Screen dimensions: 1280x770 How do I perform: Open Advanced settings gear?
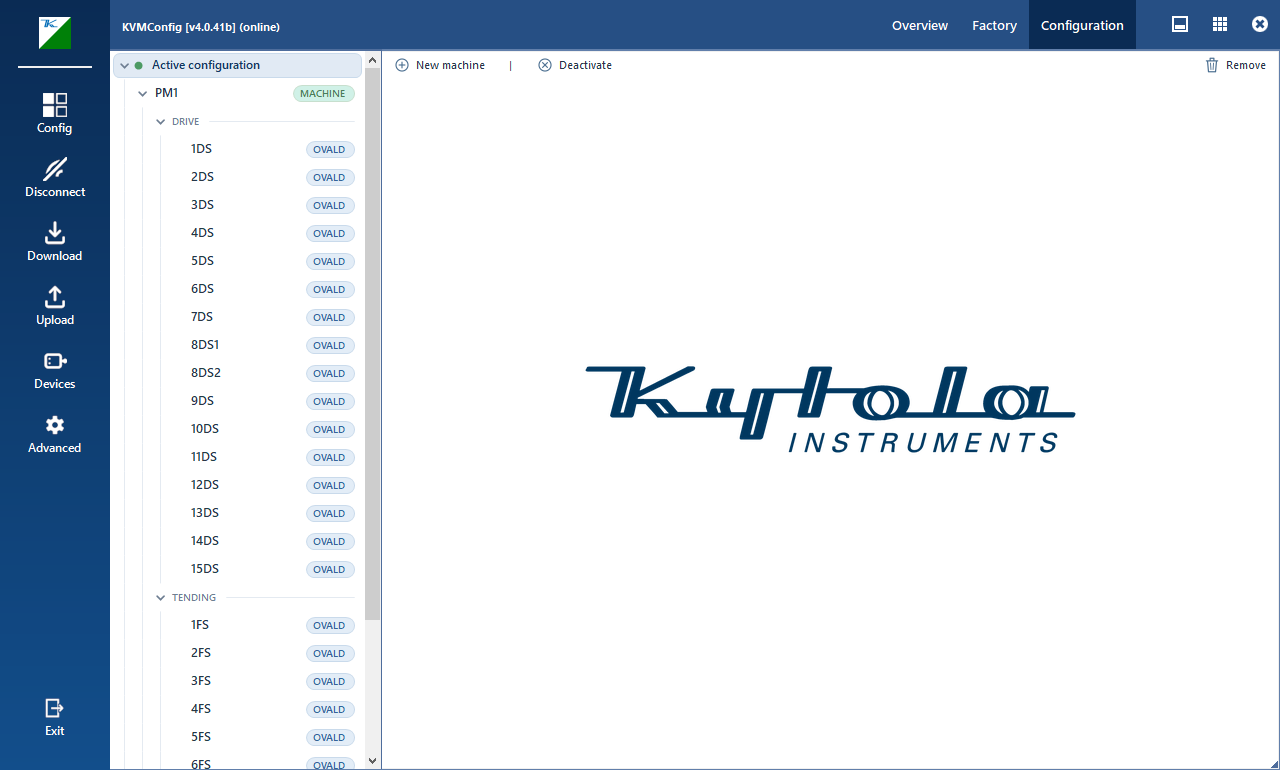pyautogui.click(x=55, y=425)
